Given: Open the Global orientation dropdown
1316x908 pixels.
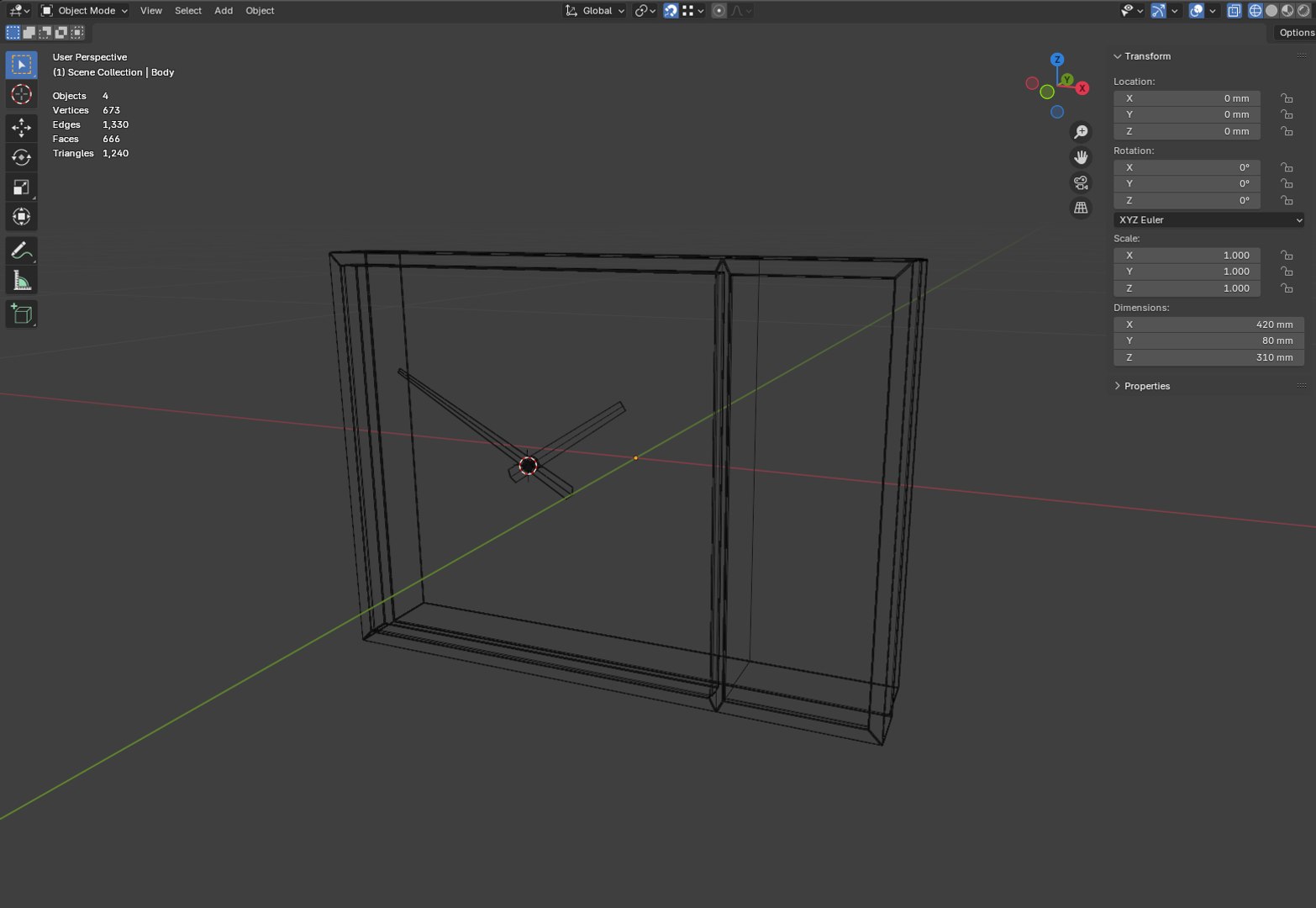Looking at the screenshot, I should point(595,11).
